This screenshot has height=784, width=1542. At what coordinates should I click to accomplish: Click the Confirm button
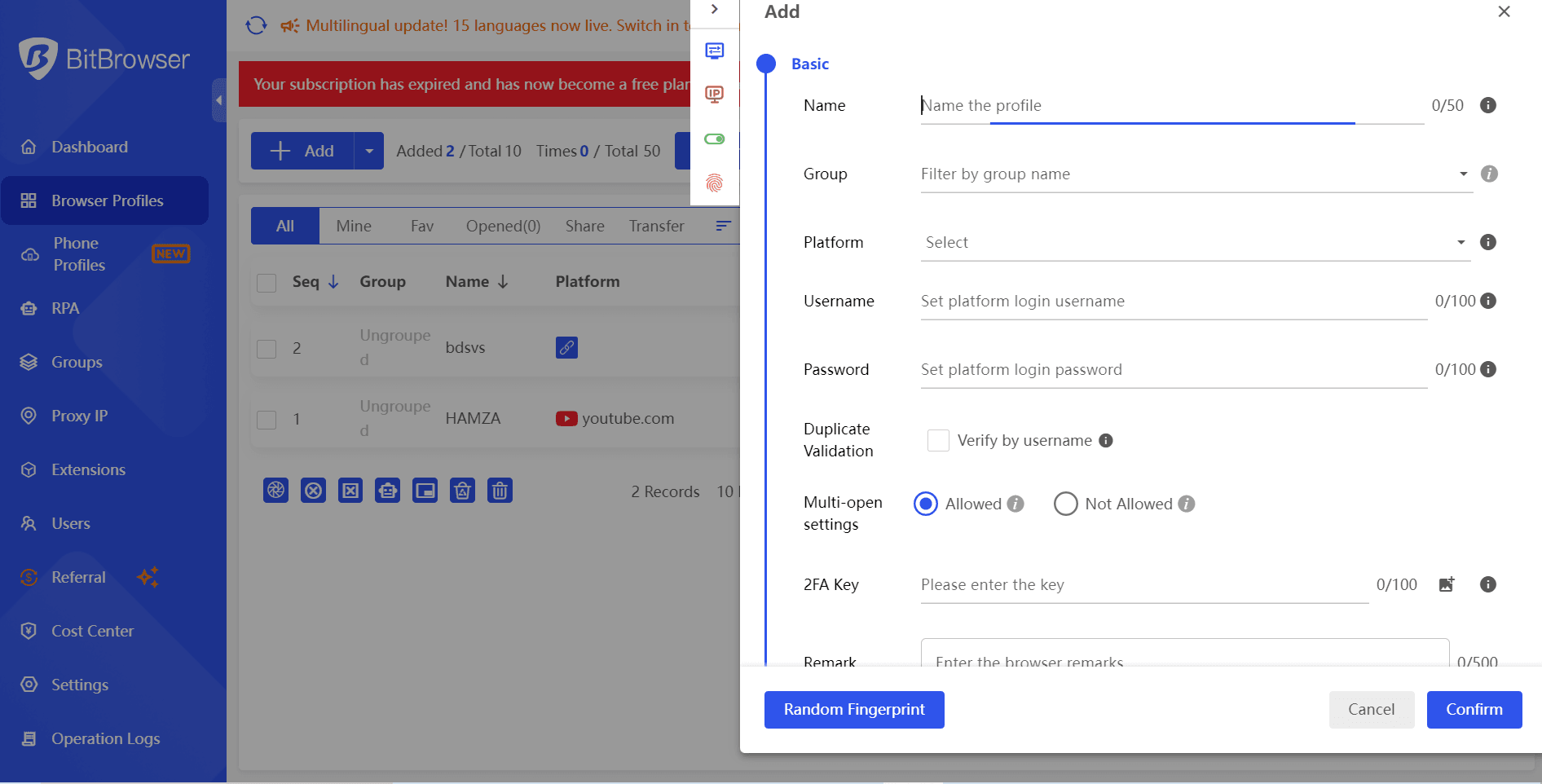point(1474,709)
